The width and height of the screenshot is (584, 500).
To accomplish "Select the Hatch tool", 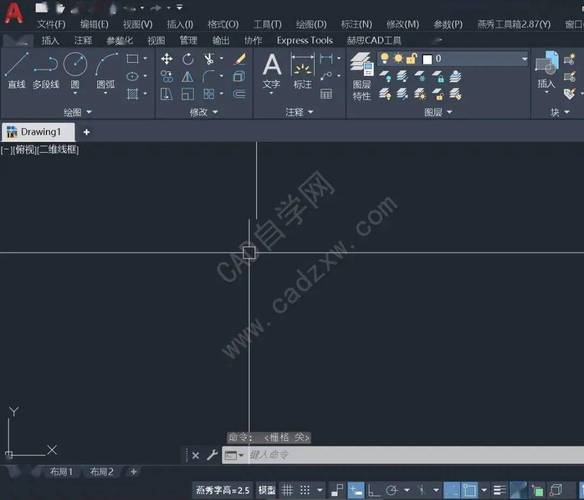I will (133, 94).
